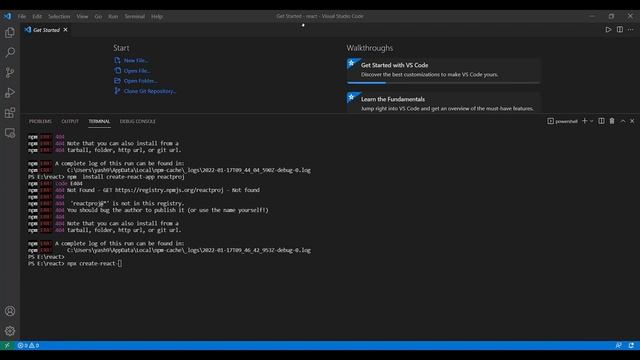
Task: Open Get Started with VS Code walkthrough
Action: 444,71
